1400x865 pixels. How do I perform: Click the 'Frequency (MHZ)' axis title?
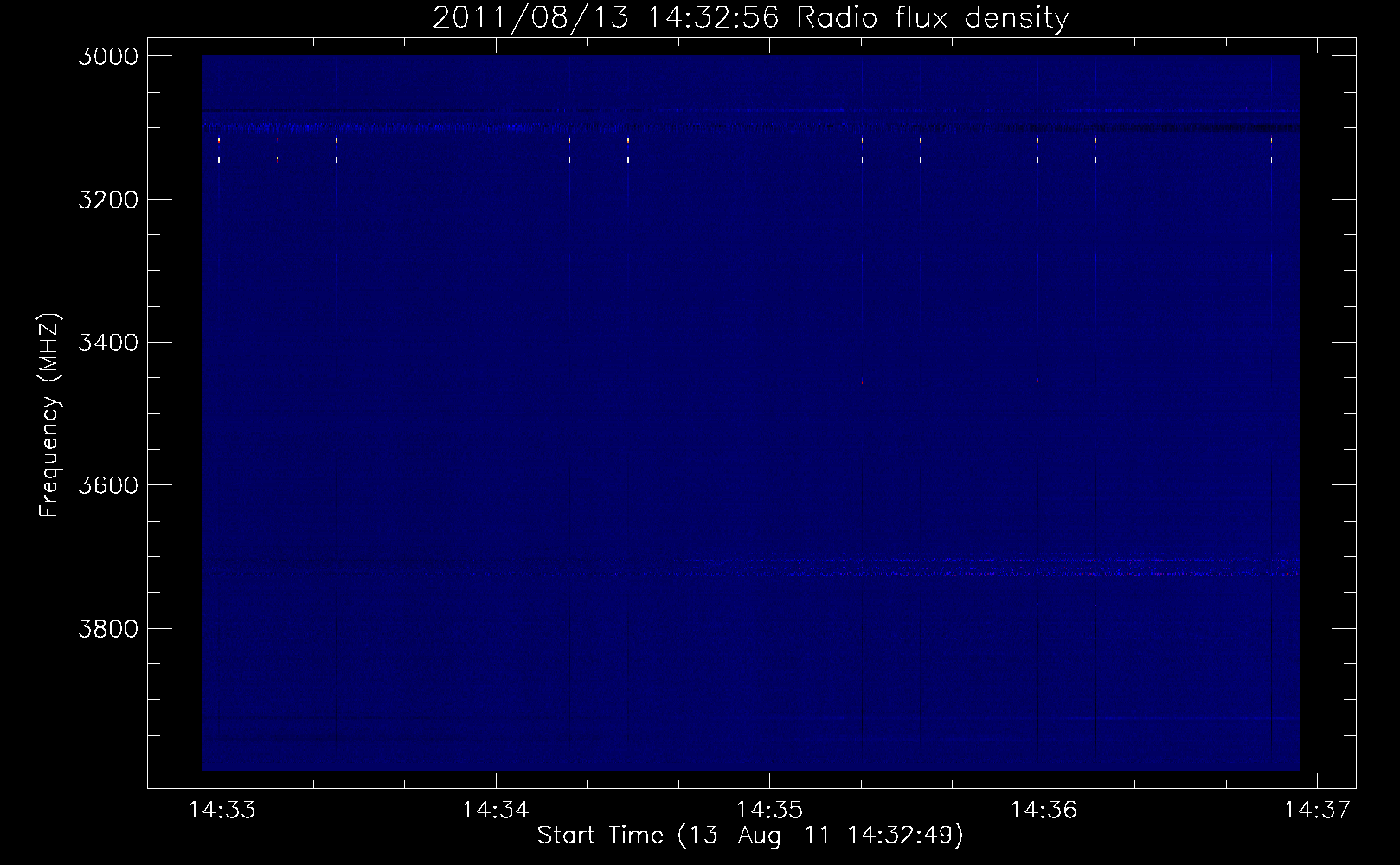(x=51, y=414)
